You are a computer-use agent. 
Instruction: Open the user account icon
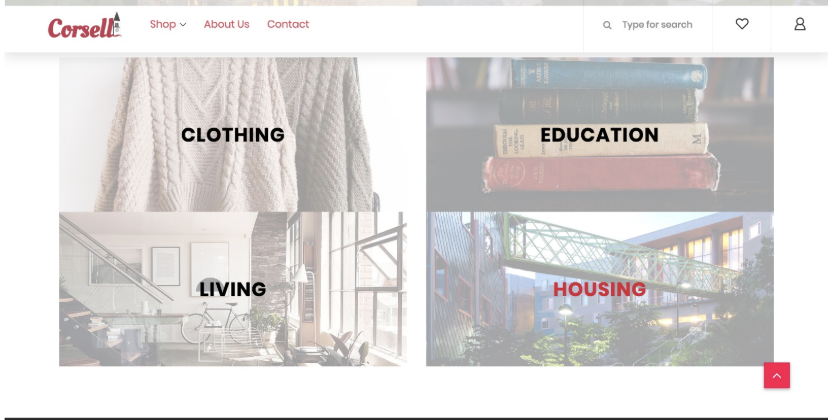(x=800, y=24)
